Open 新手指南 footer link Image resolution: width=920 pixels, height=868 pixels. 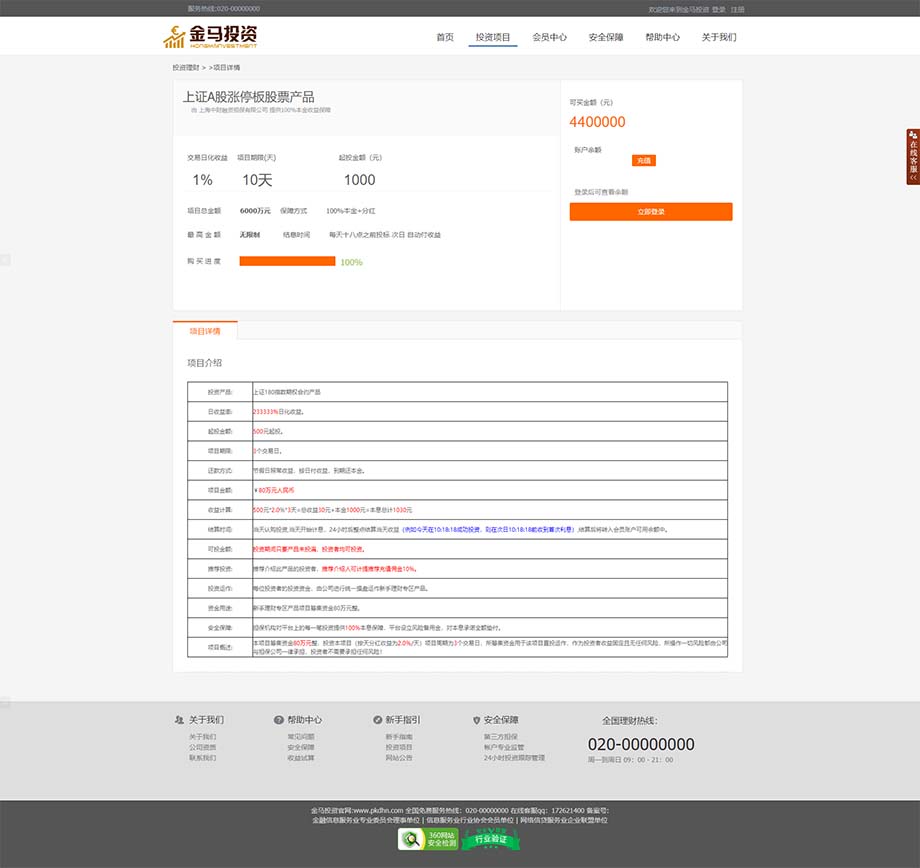pyautogui.click(x=399, y=737)
